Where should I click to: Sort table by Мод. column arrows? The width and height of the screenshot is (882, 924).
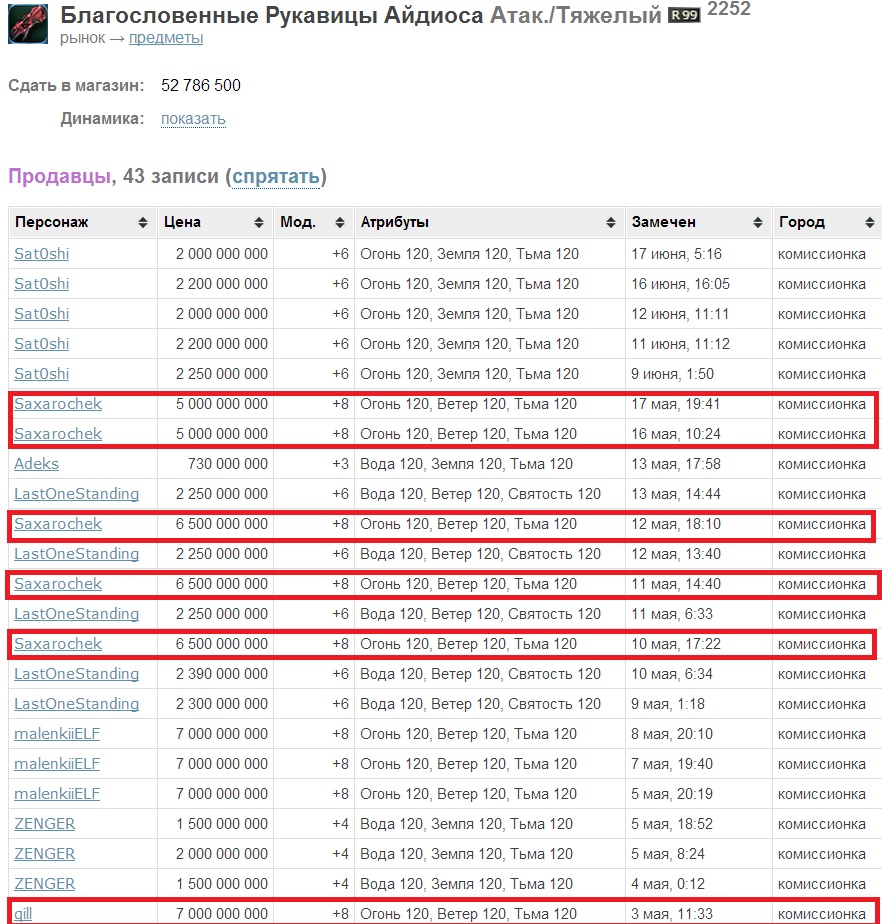tap(339, 222)
